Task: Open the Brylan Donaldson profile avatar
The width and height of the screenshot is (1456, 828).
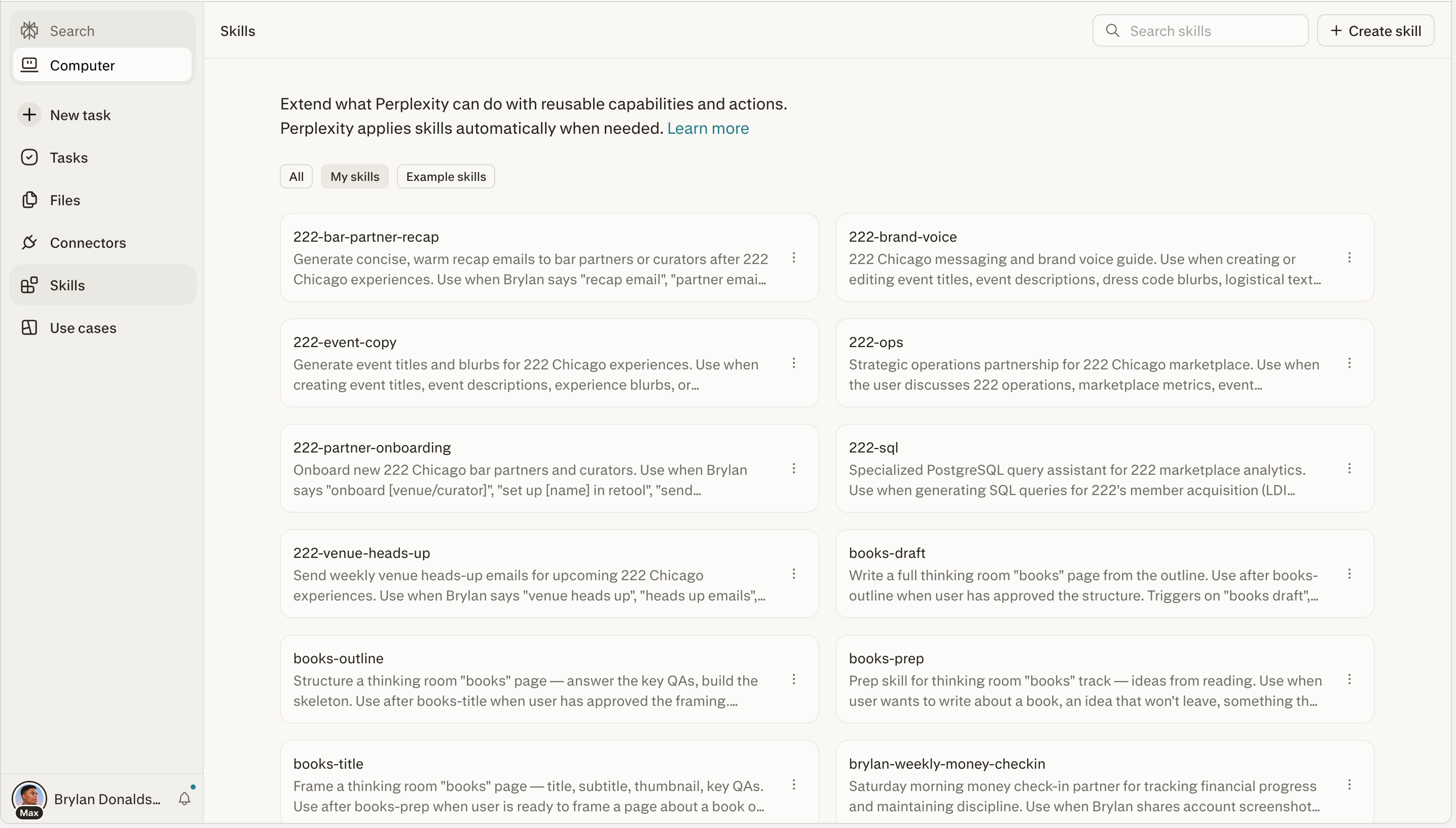Action: pos(29,797)
